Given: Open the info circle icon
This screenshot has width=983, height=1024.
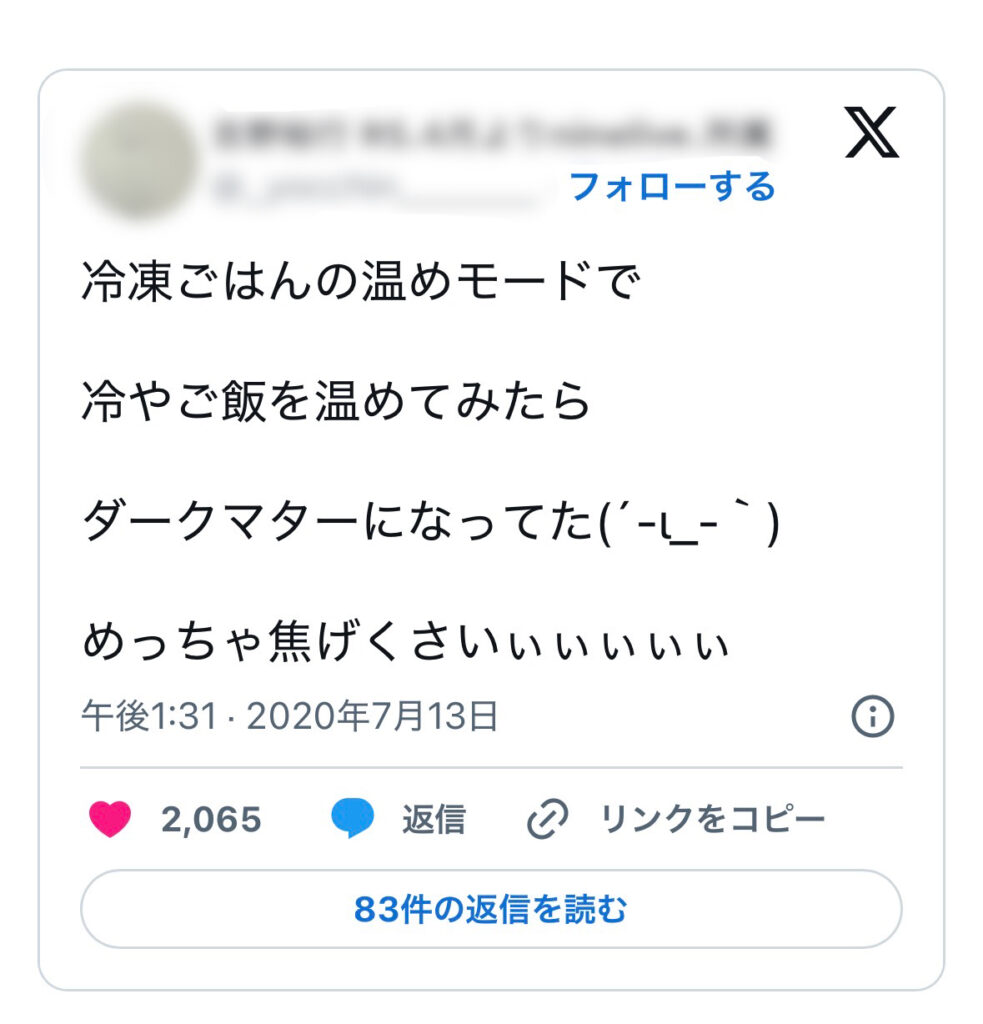Looking at the screenshot, I should (872, 717).
